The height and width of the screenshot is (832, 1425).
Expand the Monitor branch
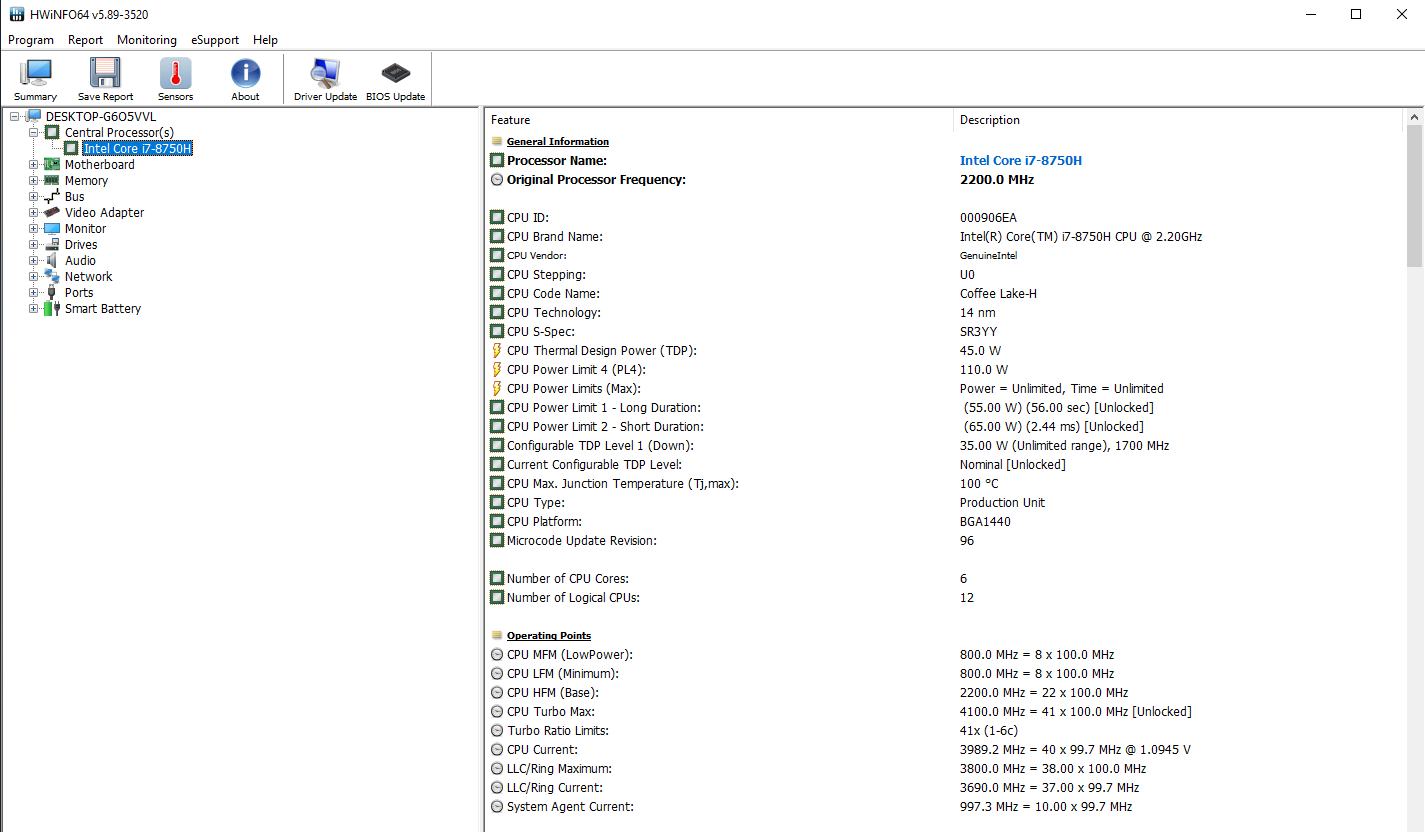(34, 229)
